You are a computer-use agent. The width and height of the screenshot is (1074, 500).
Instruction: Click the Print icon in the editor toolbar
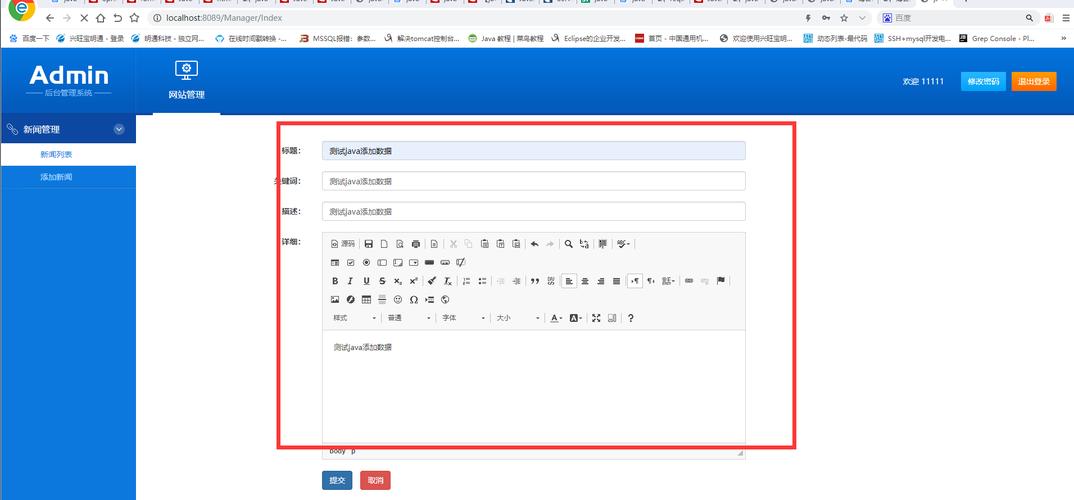coord(416,244)
